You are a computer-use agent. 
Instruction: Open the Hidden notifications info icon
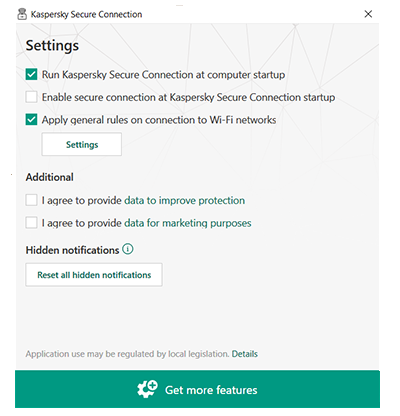click(x=128, y=249)
